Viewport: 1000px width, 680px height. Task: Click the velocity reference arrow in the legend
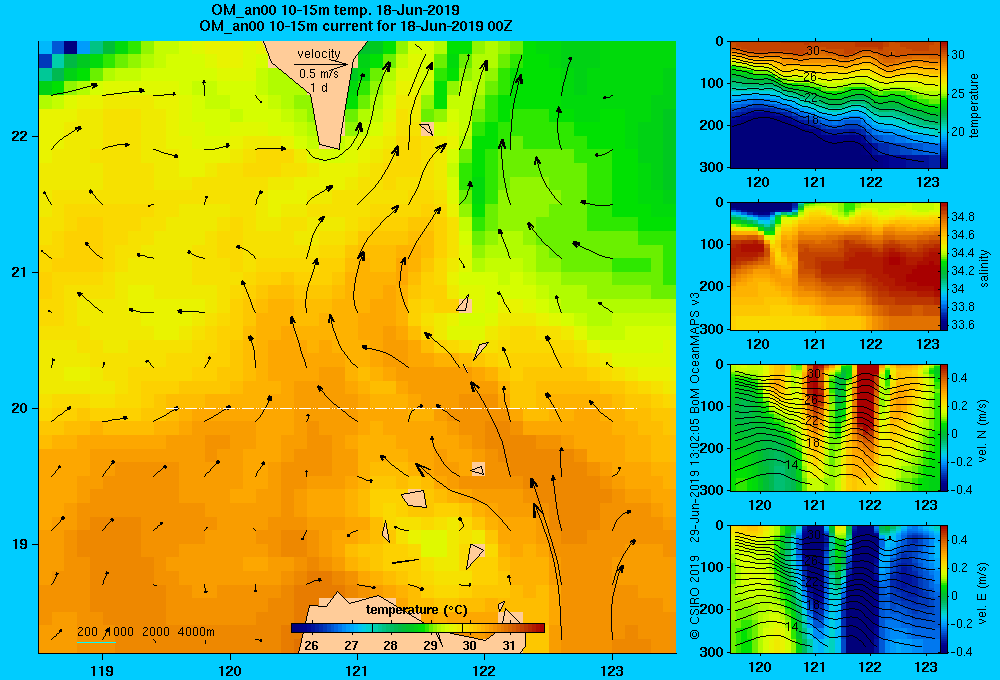click(x=321, y=64)
